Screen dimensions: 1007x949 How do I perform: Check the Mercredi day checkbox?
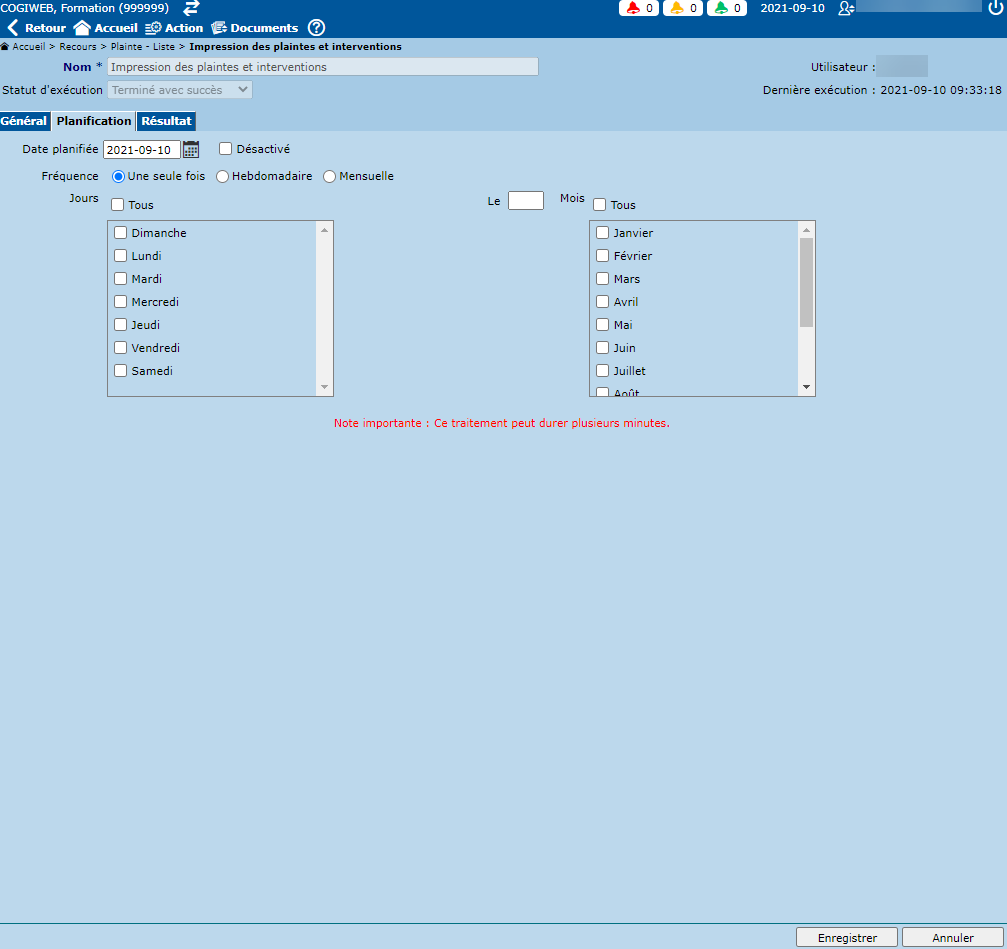[121, 302]
